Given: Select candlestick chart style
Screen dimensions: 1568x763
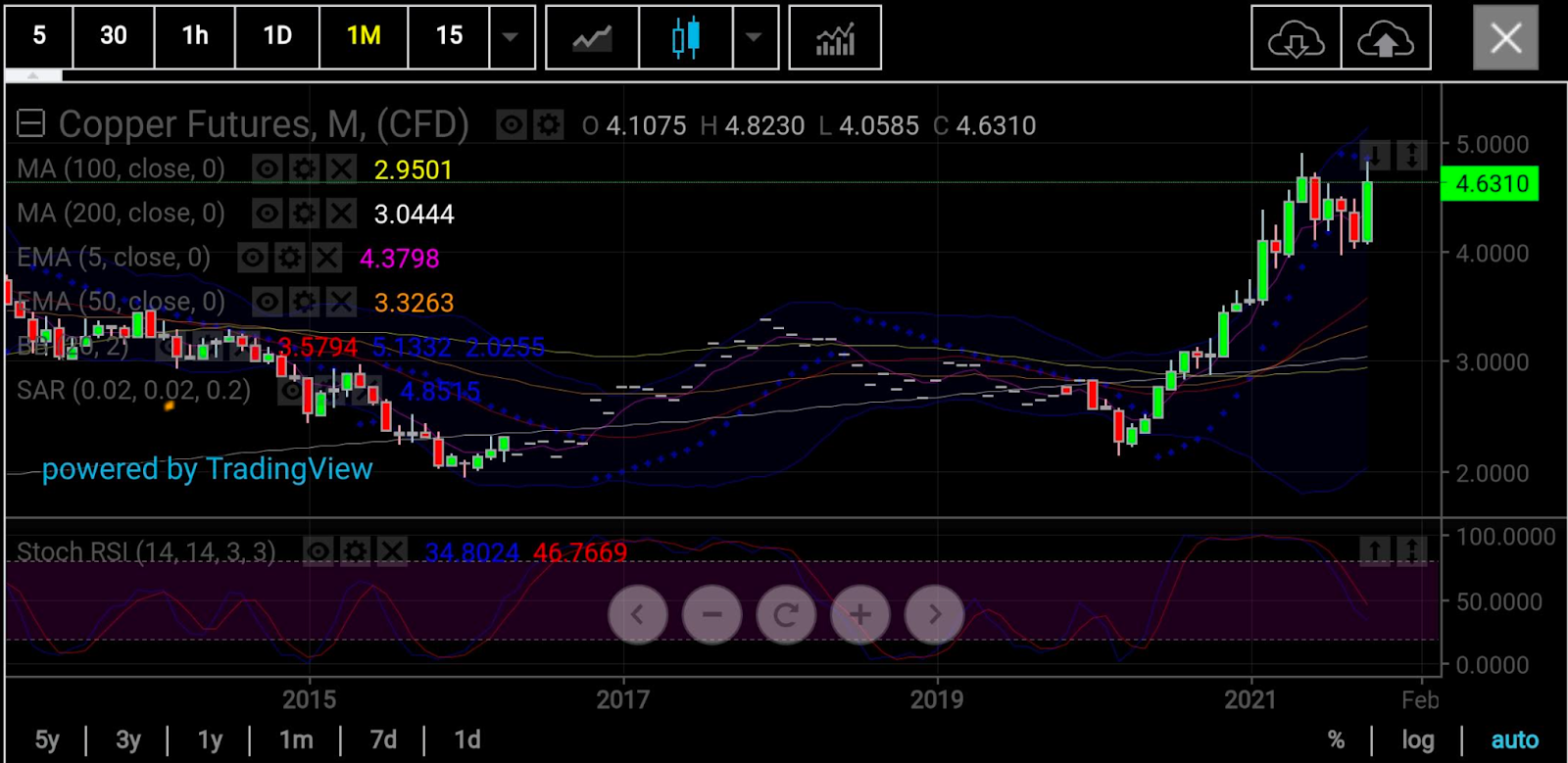Looking at the screenshot, I should click(686, 38).
